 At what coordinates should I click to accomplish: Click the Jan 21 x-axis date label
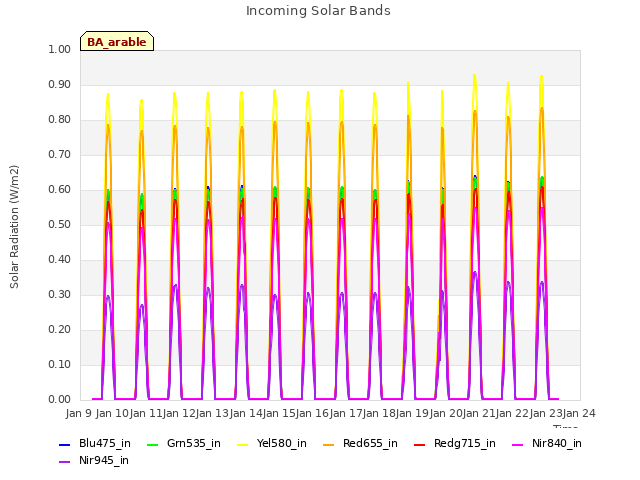pos(479,414)
